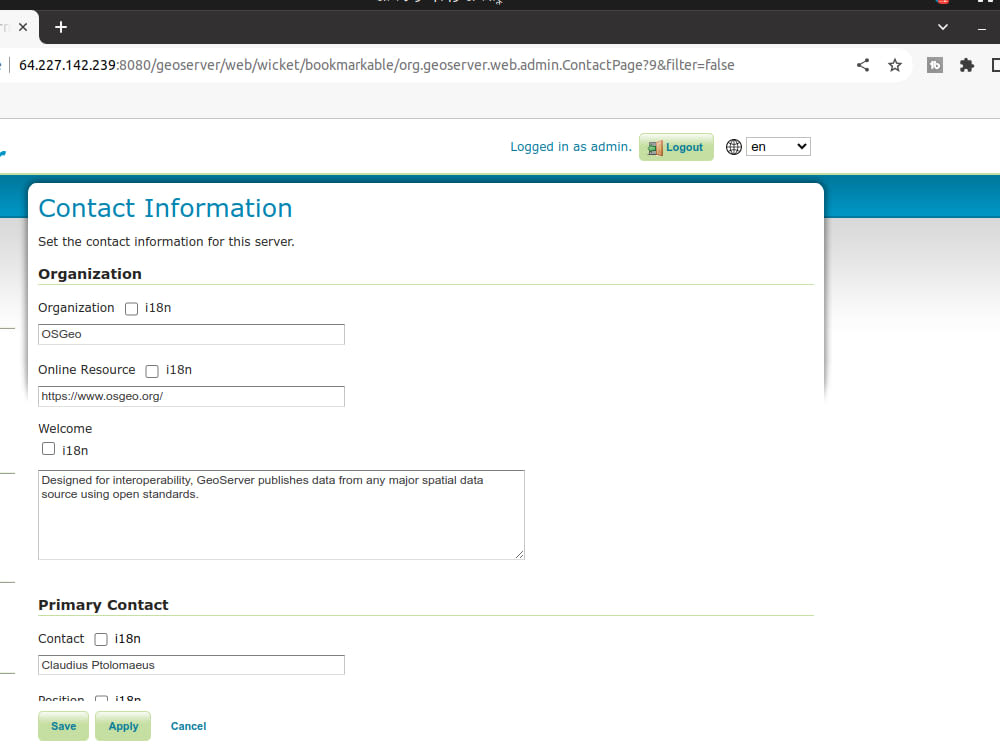Screen dimensions: 1000x750
Task: Open the browser extensions puzzle icon
Action: click(967, 65)
